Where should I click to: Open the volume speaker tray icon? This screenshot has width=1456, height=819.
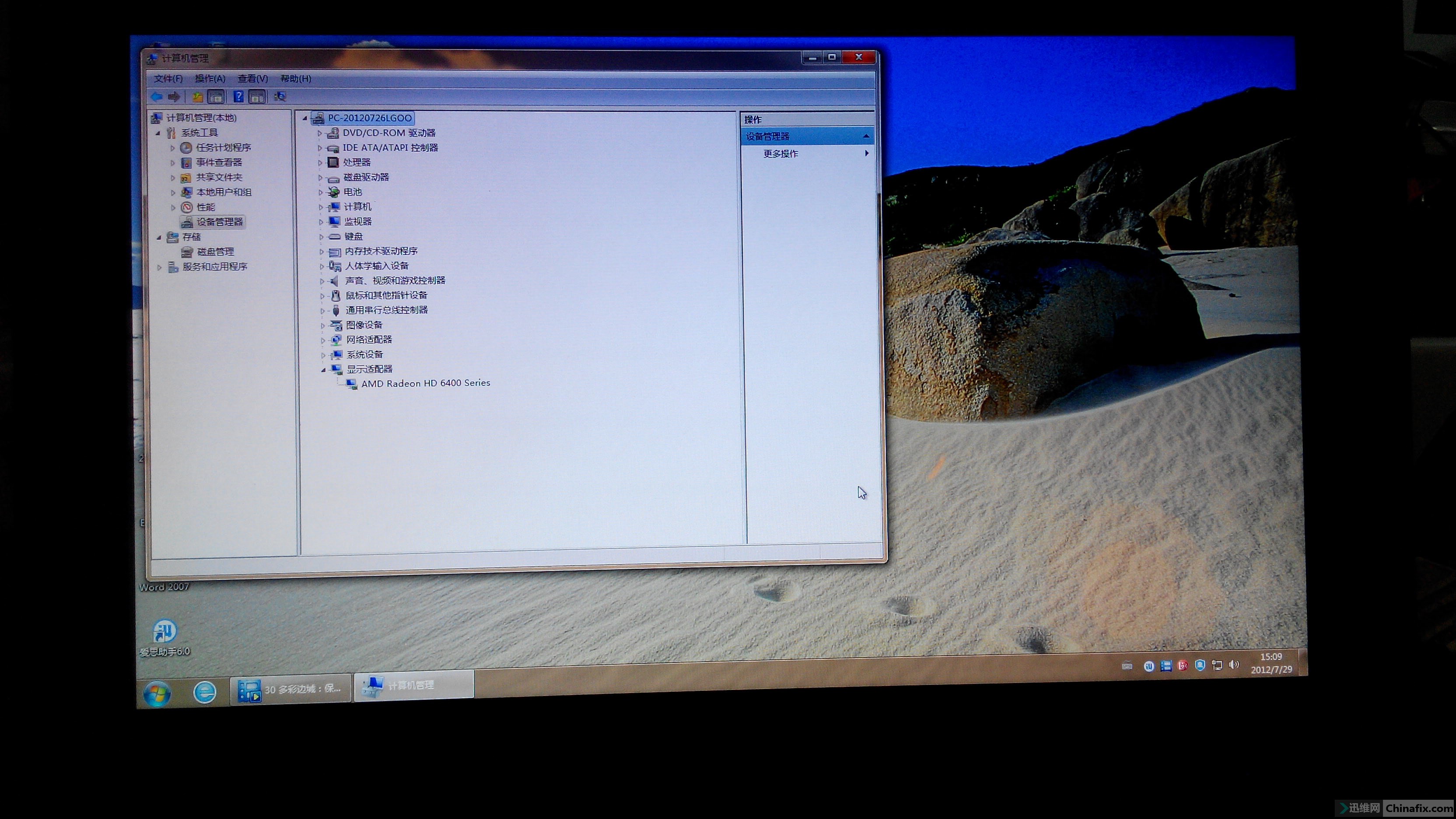[1234, 665]
